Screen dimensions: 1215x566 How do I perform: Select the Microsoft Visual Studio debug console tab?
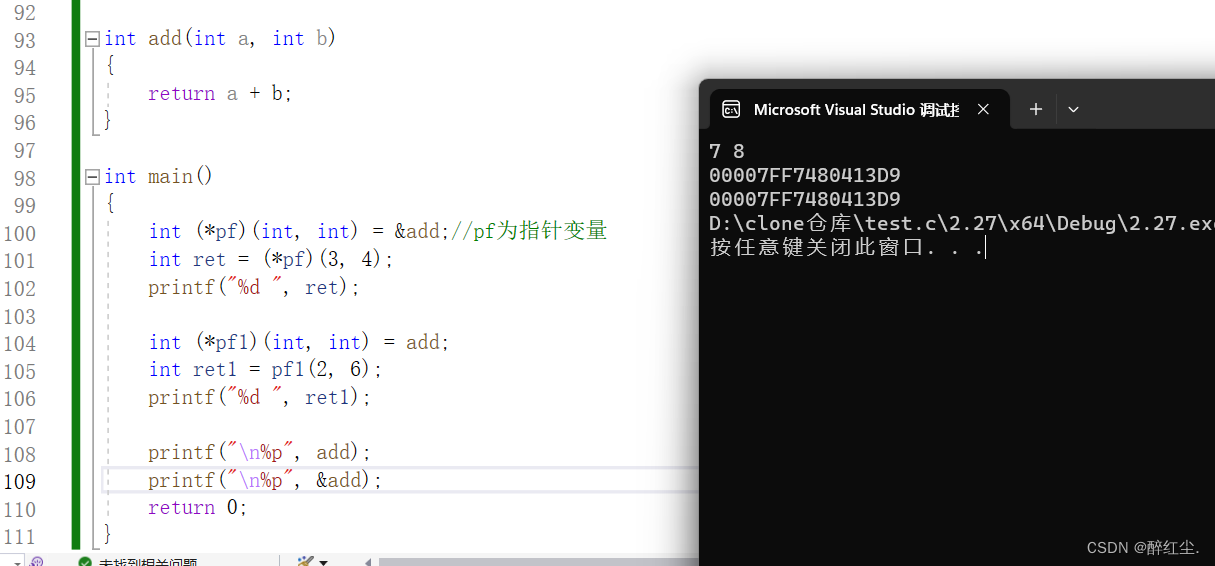click(859, 109)
